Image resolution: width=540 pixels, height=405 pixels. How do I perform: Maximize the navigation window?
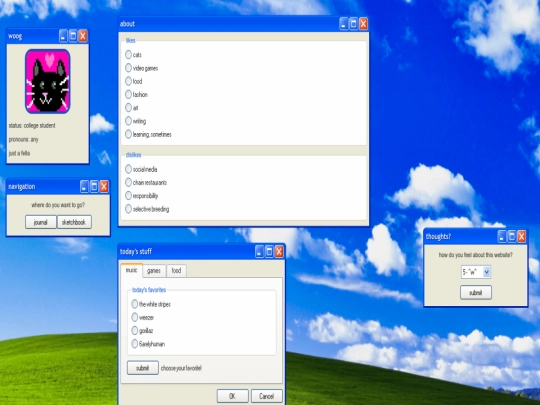click(x=94, y=186)
